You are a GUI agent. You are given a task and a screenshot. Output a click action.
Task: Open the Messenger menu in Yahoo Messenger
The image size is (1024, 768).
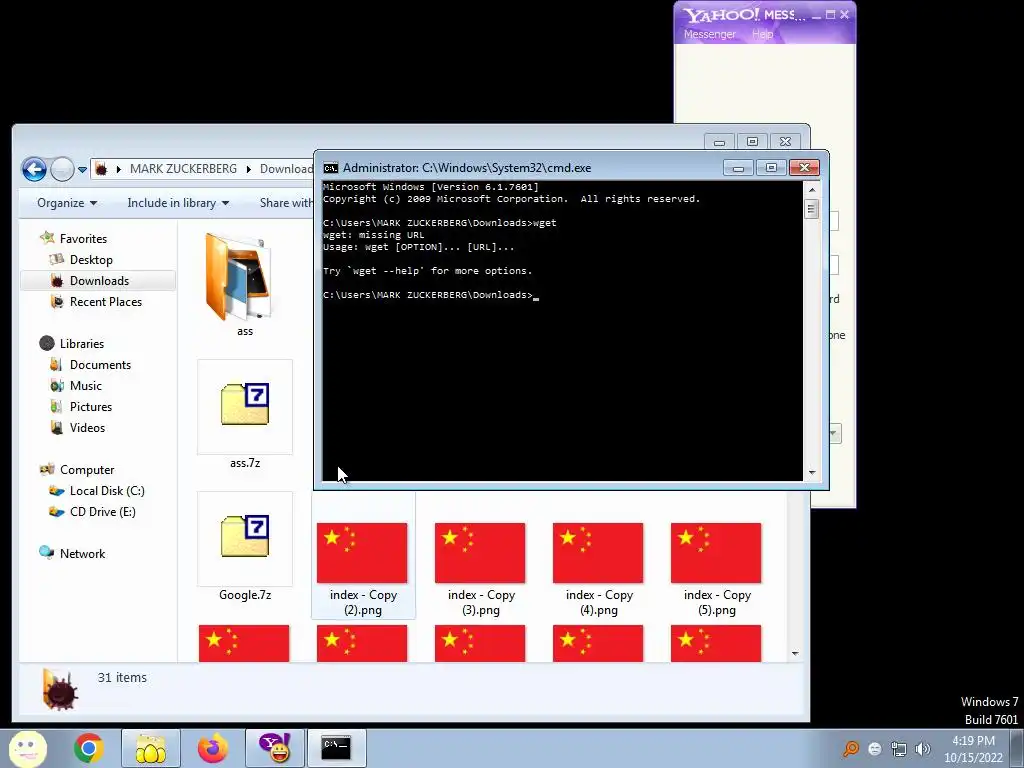[709, 34]
